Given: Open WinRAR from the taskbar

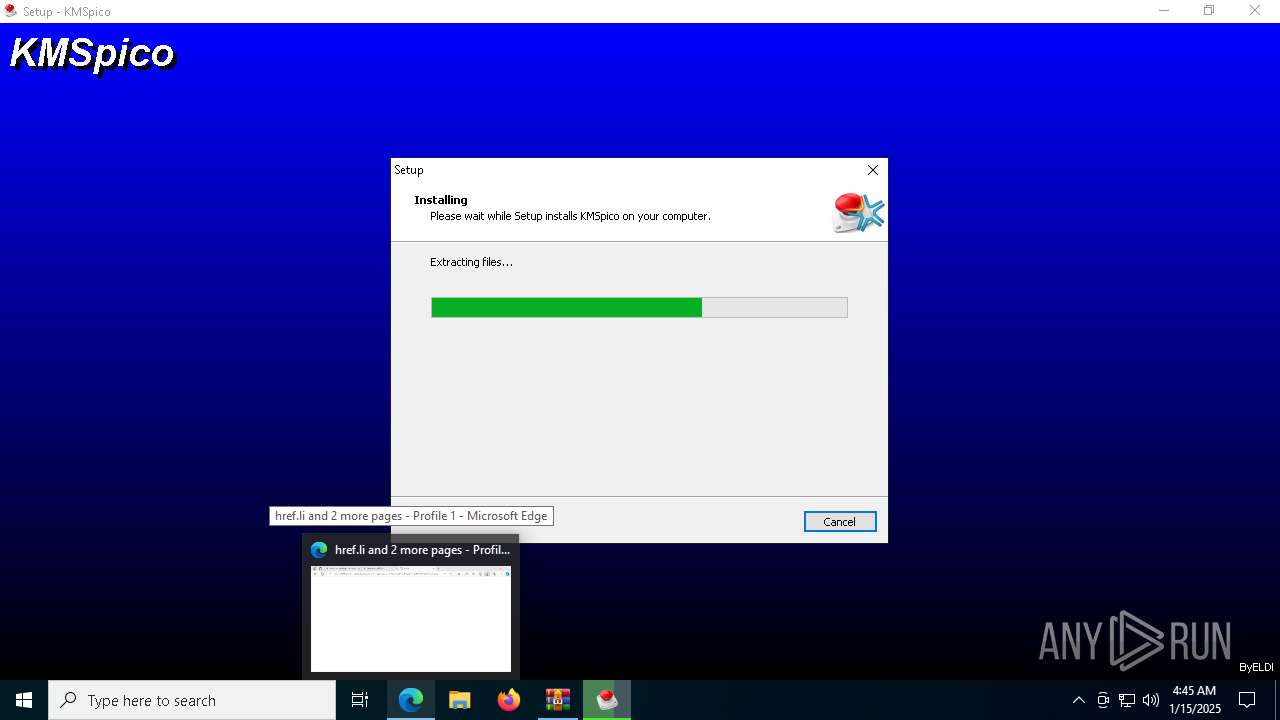Looking at the screenshot, I should (558, 700).
